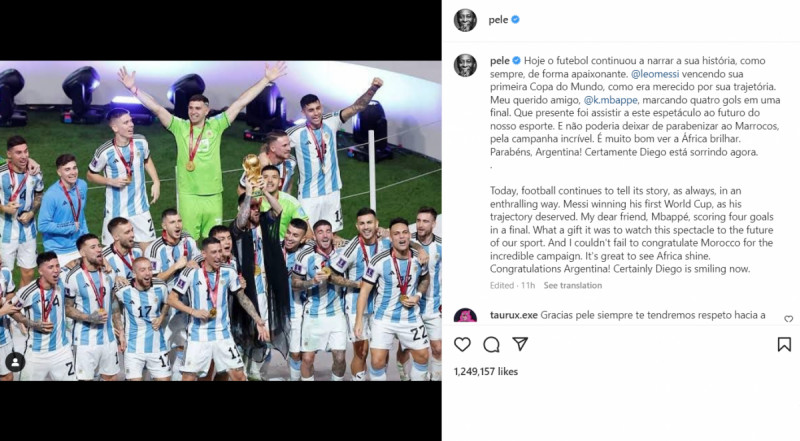
Task: Click the pele avatar beside the caption
Action: [x=465, y=65]
